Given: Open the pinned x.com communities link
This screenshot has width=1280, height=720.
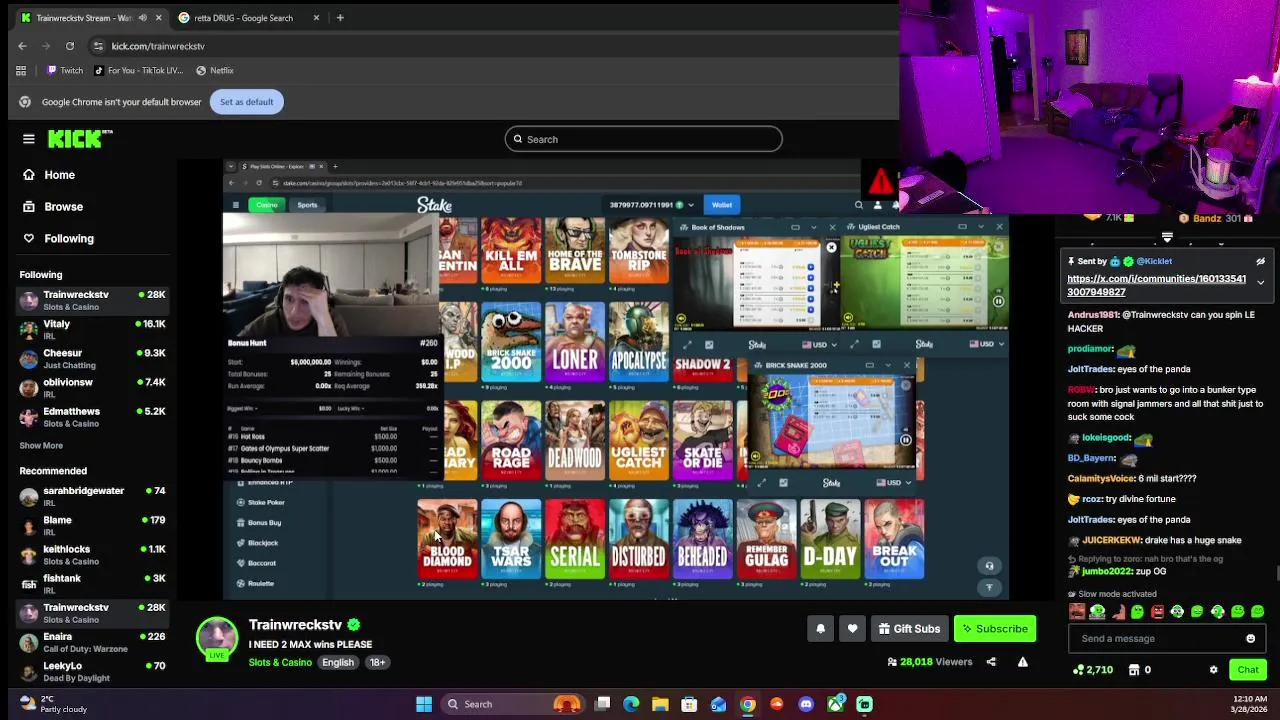Looking at the screenshot, I should click(1156, 285).
